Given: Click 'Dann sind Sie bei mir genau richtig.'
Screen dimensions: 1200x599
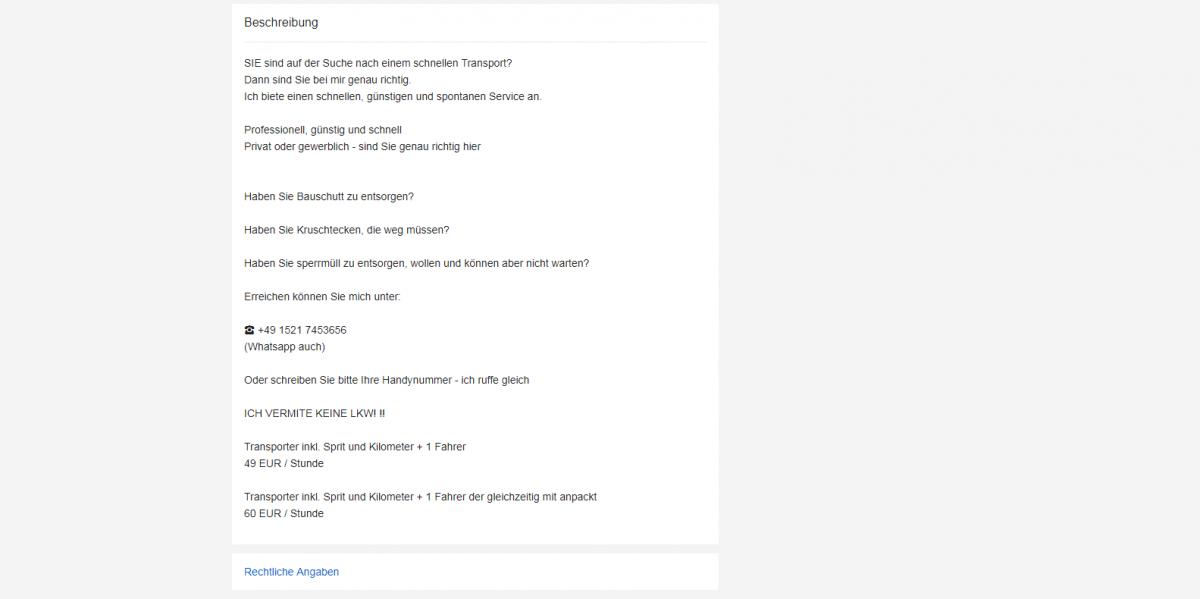Looking at the screenshot, I should [x=327, y=80].
